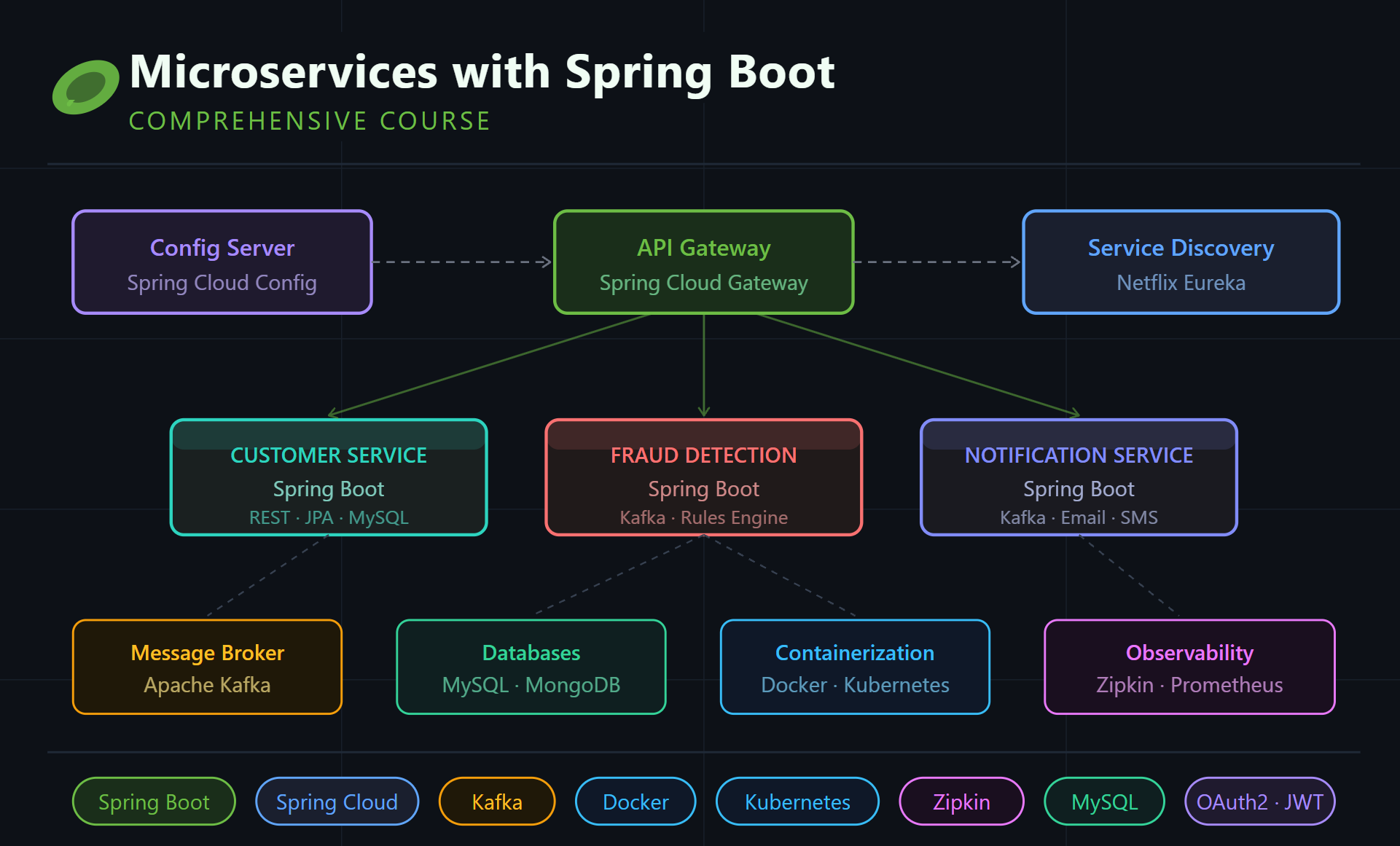Click the Apache Kafka text
Viewport: 1400px width, 846px height.
pyautogui.click(x=208, y=685)
